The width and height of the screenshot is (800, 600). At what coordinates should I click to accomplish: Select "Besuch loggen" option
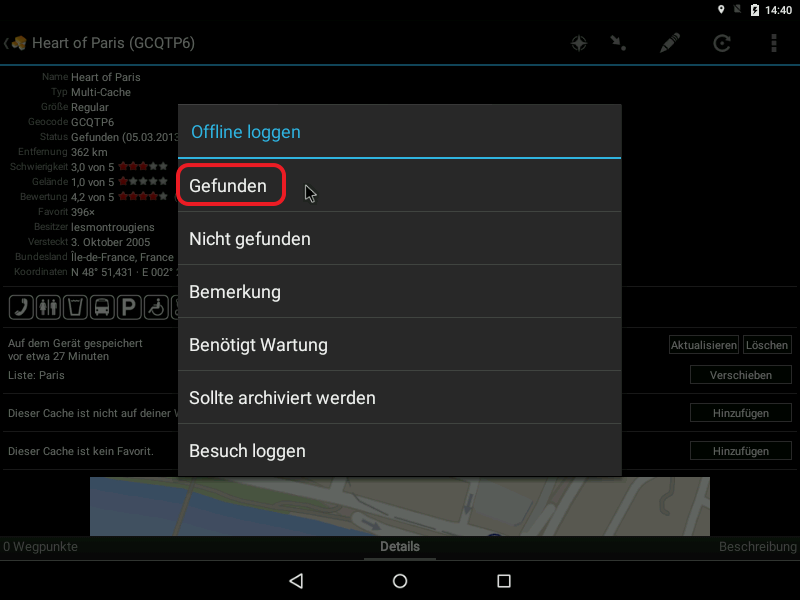coord(247,451)
